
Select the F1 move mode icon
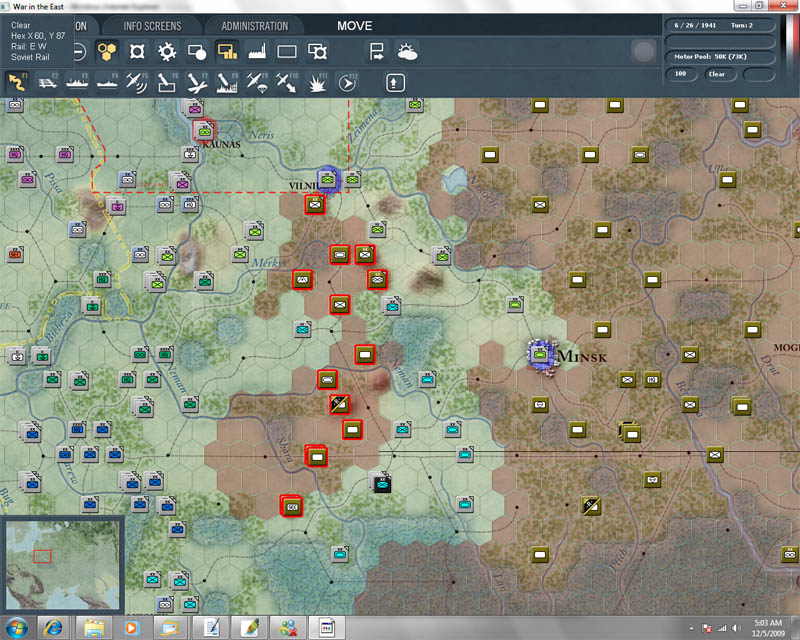click(x=17, y=82)
